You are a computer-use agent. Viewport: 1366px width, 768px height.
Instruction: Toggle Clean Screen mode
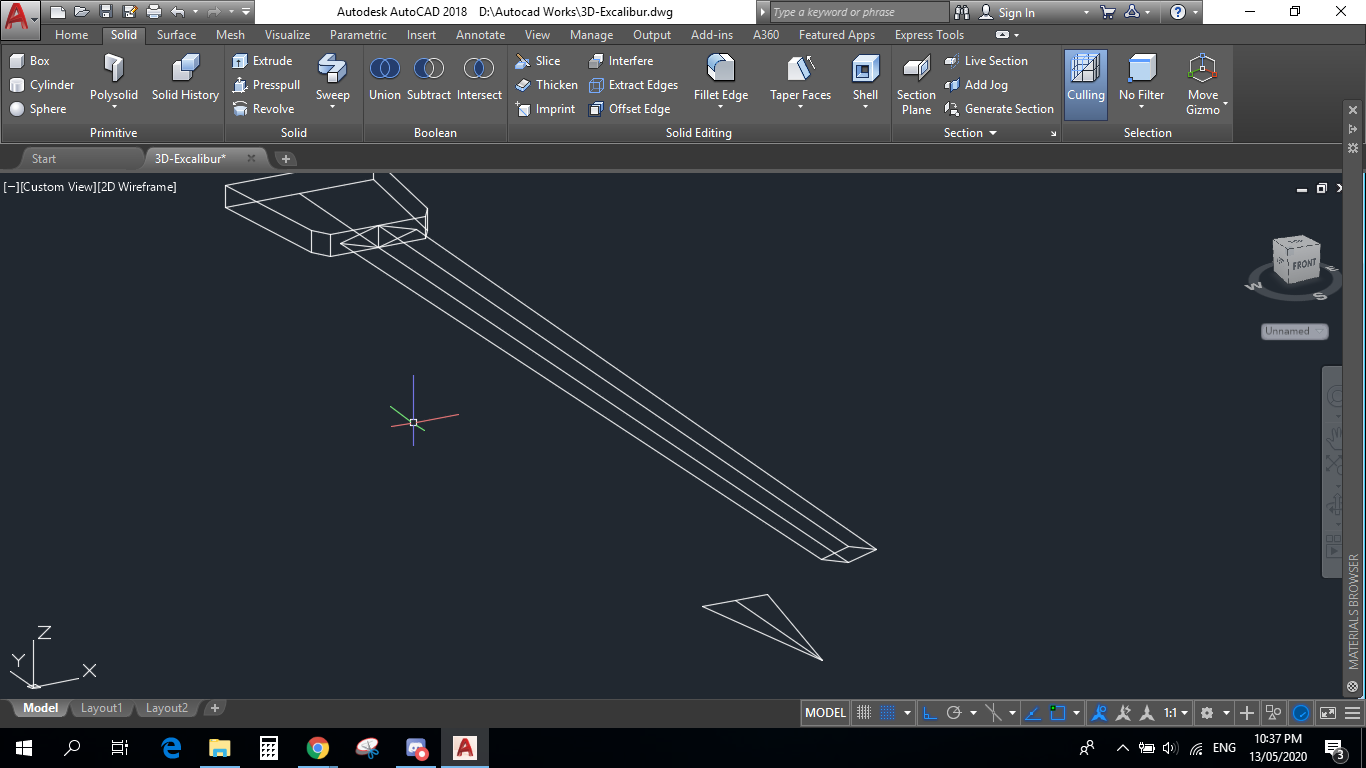(x=1328, y=713)
